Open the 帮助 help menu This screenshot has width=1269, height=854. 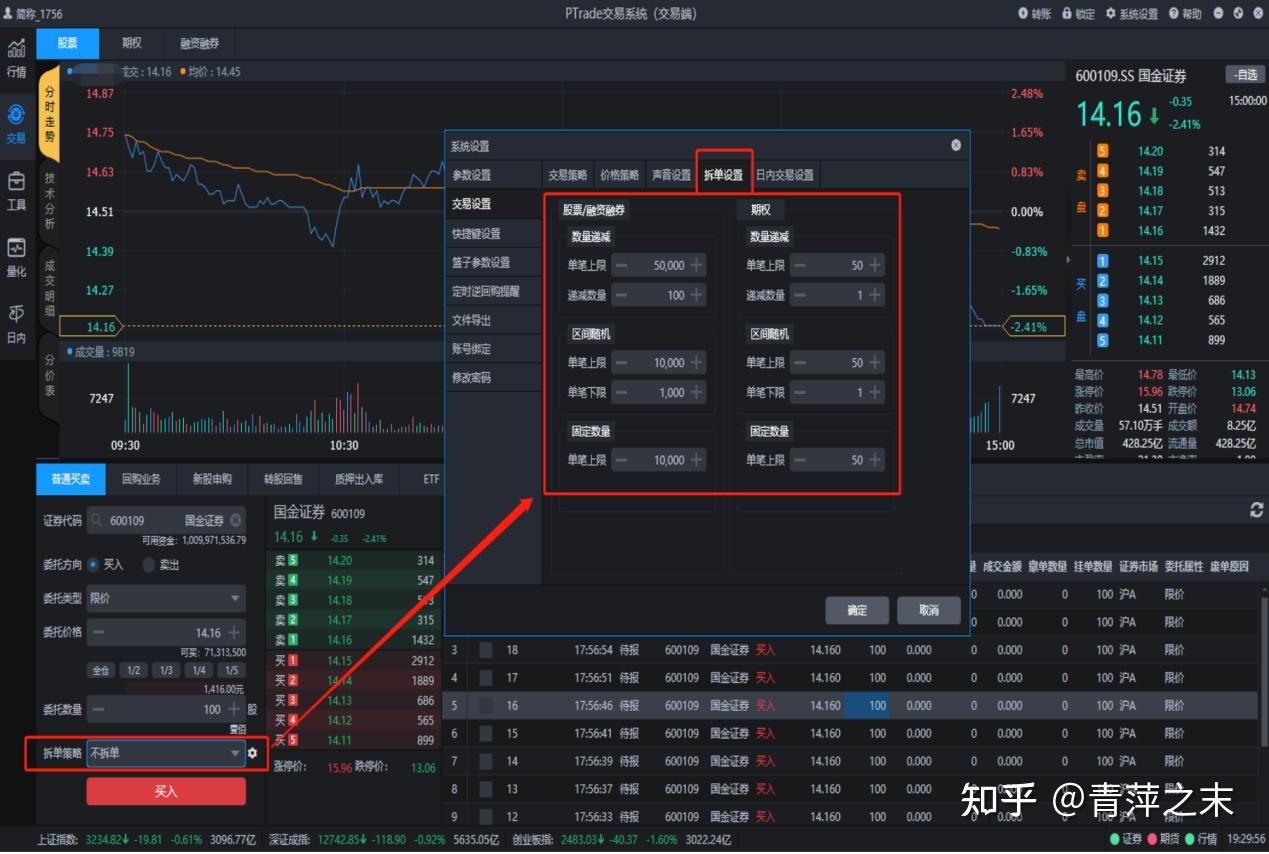[1184, 13]
